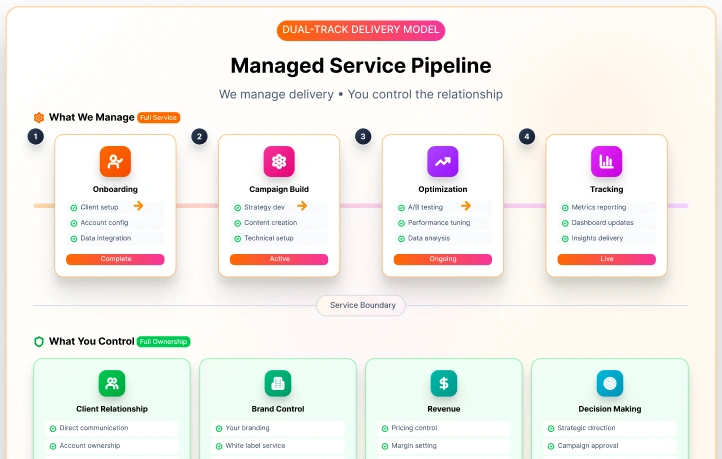Click the Full Service badge

[159, 117]
